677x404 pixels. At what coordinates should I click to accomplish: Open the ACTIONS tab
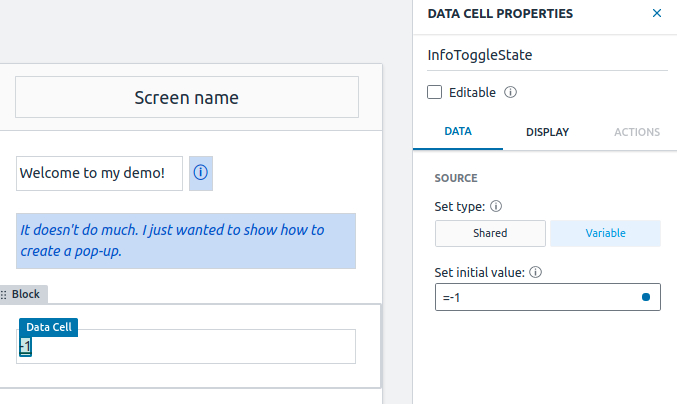coord(636,132)
